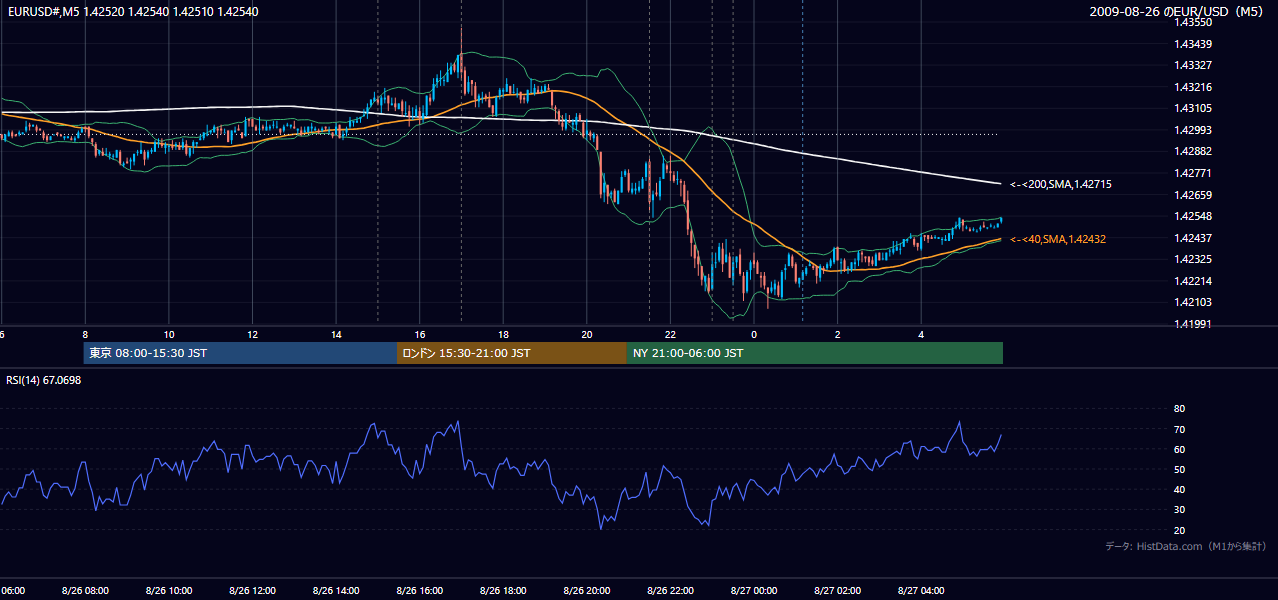Screen dimensions: 1278x600
Task: Click price level 1.41991 on axis
Action: tap(1194, 324)
